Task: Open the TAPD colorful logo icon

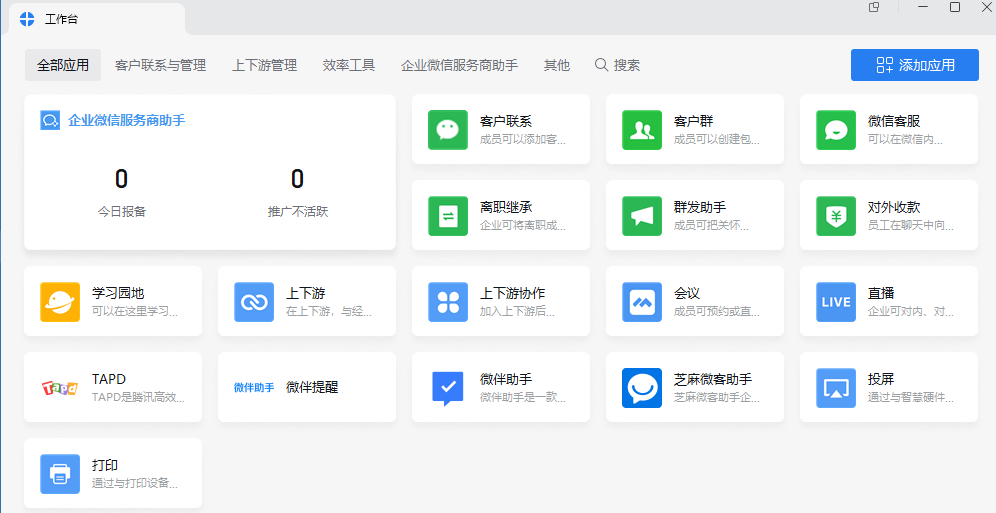Action: point(60,387)
